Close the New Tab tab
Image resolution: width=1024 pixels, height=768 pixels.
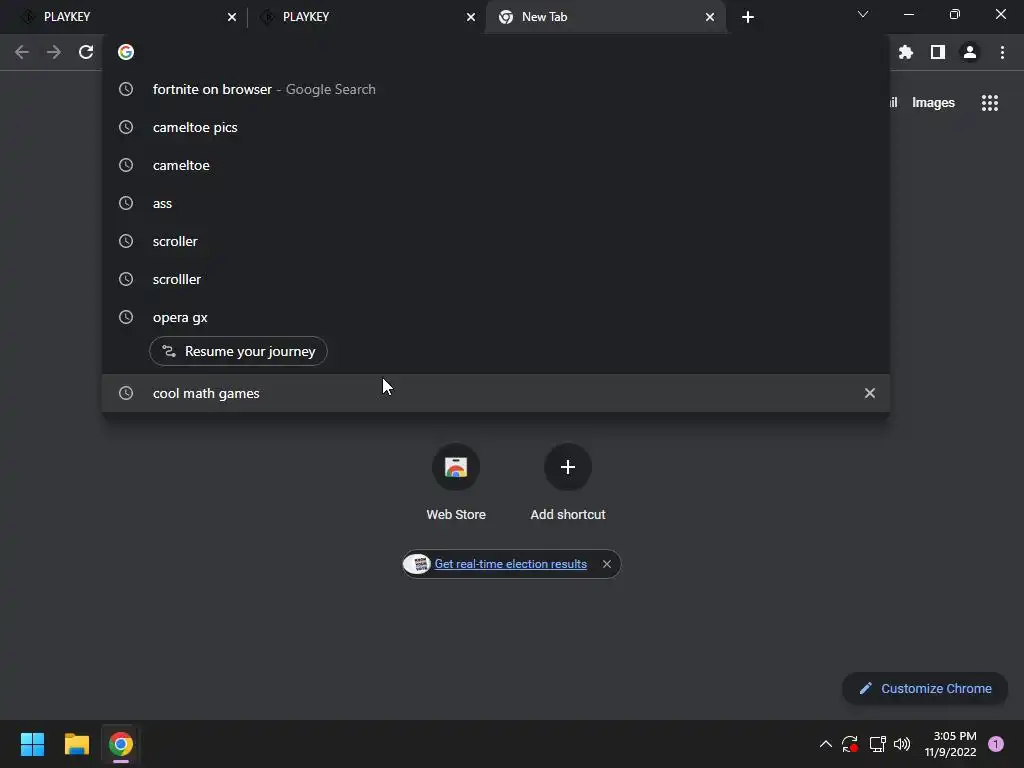710,17
